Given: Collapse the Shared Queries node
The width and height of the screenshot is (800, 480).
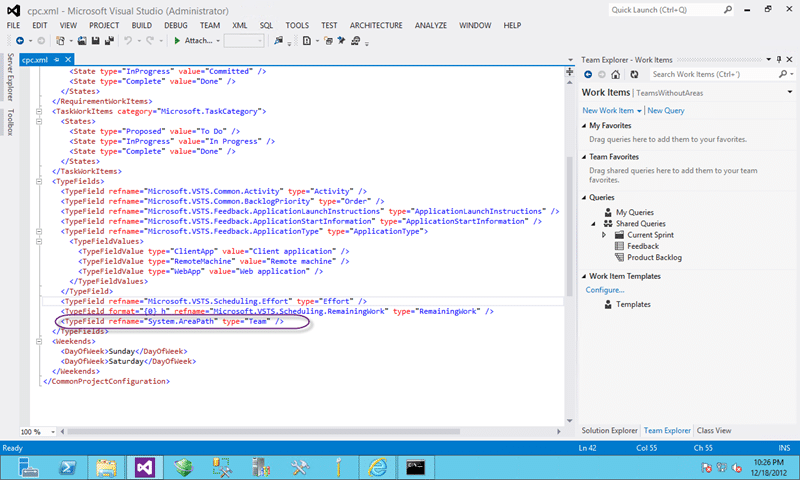Looking at the screenshot, I should (x=593, y=224).
